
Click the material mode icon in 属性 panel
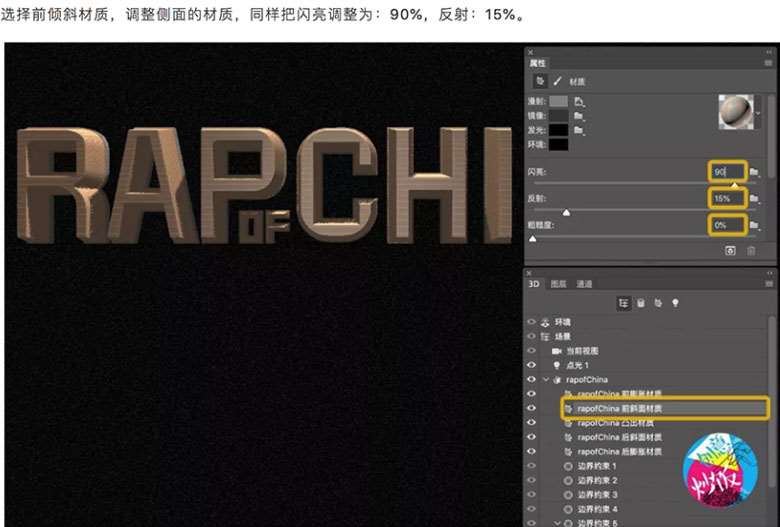[540, 81]
